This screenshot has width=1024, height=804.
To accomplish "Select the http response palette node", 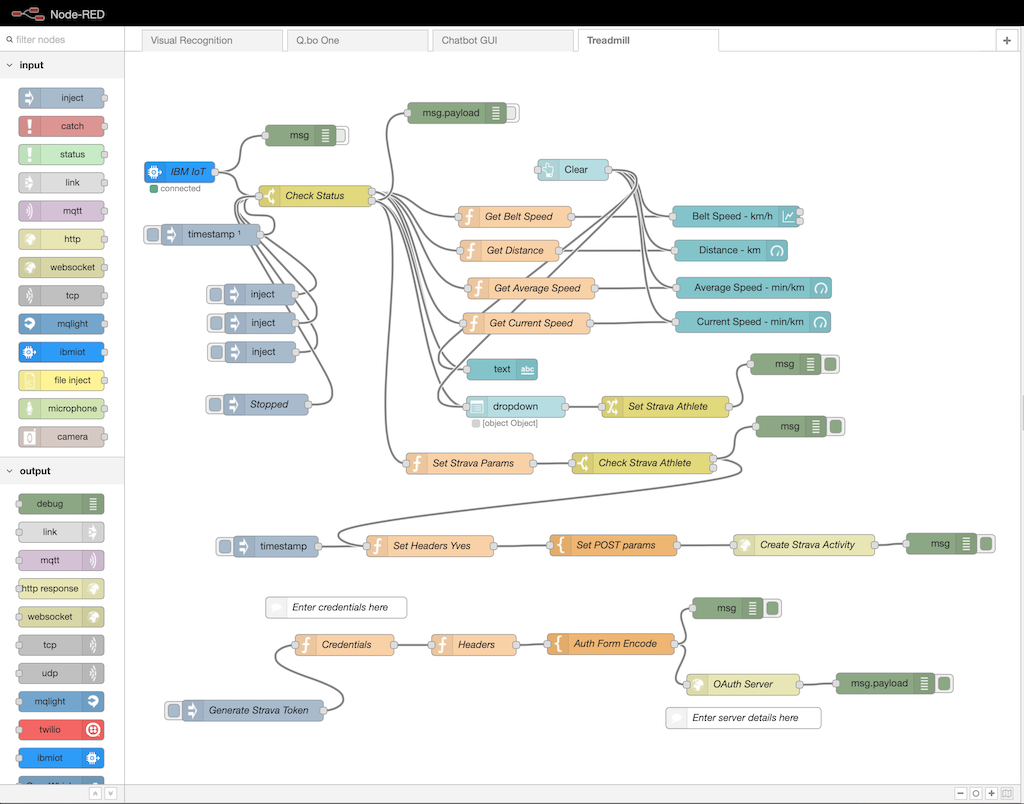I will click(x=61, y=588).
